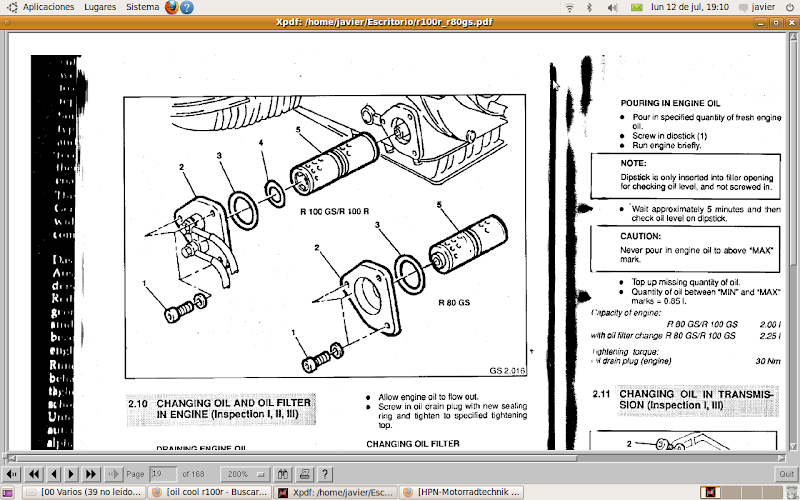The height and width of the screenshot is (500, 800).
Task: Open the window menu icon in title bar
Action: [7, 22]
